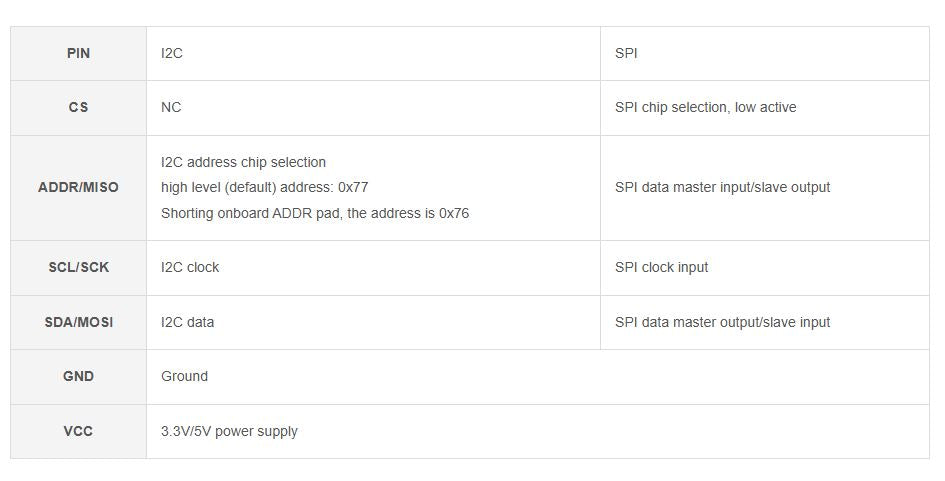Select the 'SPI clock input' text
The image size is (945, 481).
point(661,267)
